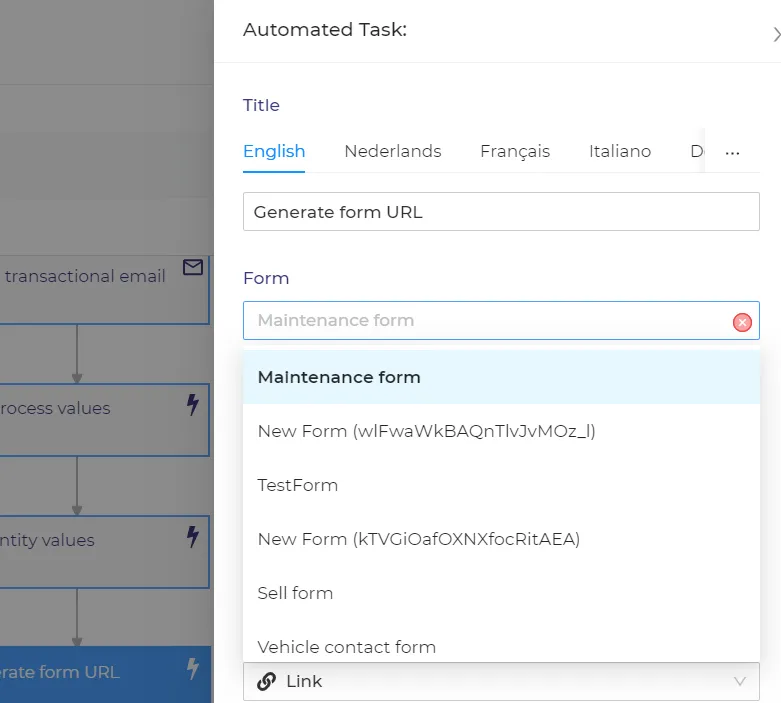Select Vehicle contact form option
Viewport: 781px width, 703px height.
[501, 643]
